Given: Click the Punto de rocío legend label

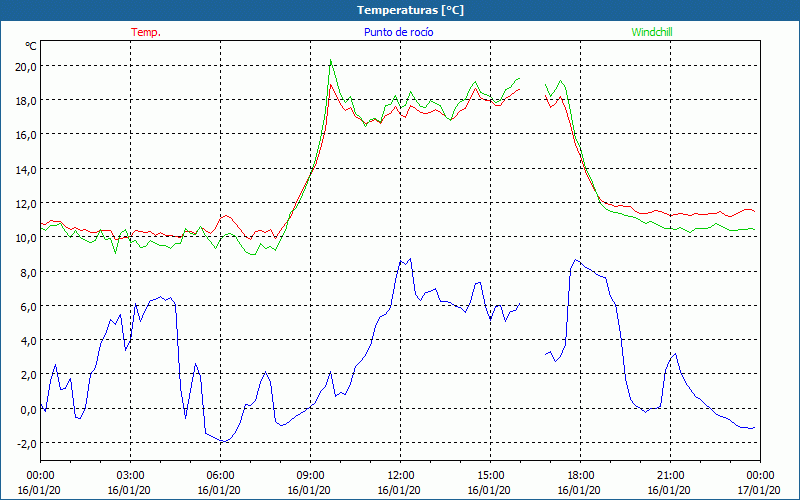Looking at the screenshot, I should 398,32.
